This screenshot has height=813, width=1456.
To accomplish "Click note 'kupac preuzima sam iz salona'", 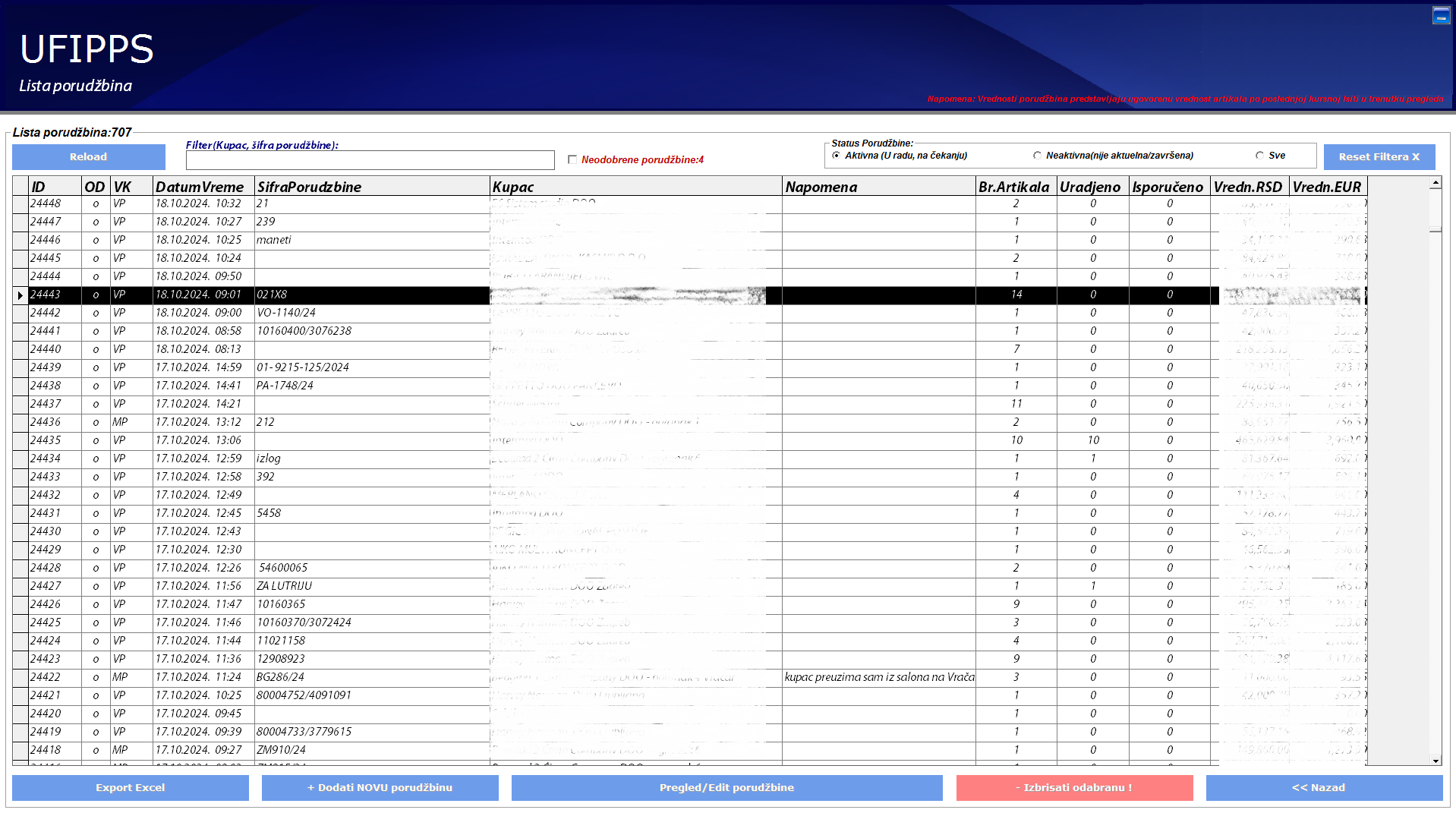I will coord(879,677).
